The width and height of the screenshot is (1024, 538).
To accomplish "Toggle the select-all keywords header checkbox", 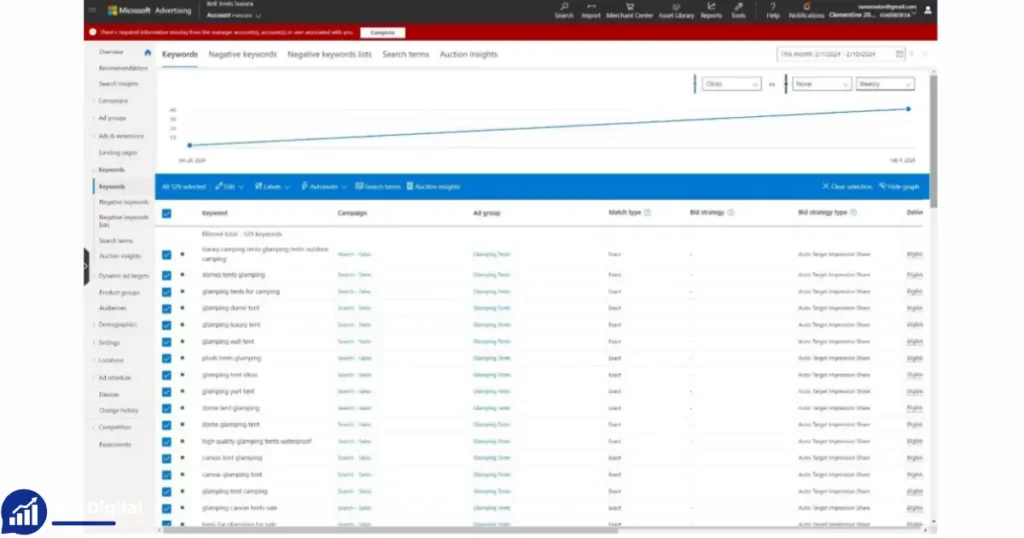I will tap(167, 214).
